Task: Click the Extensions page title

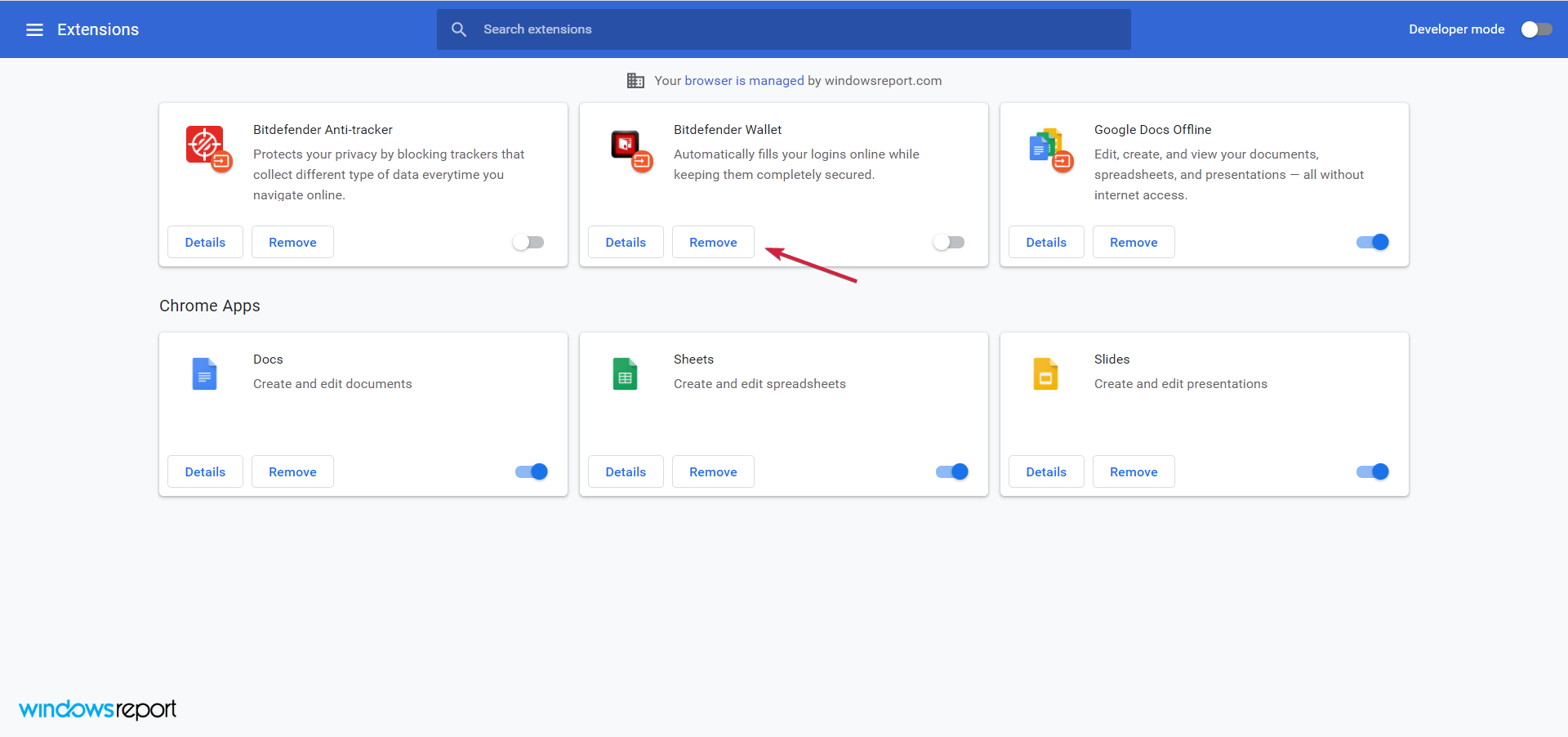Action: (x=98, y=29)
